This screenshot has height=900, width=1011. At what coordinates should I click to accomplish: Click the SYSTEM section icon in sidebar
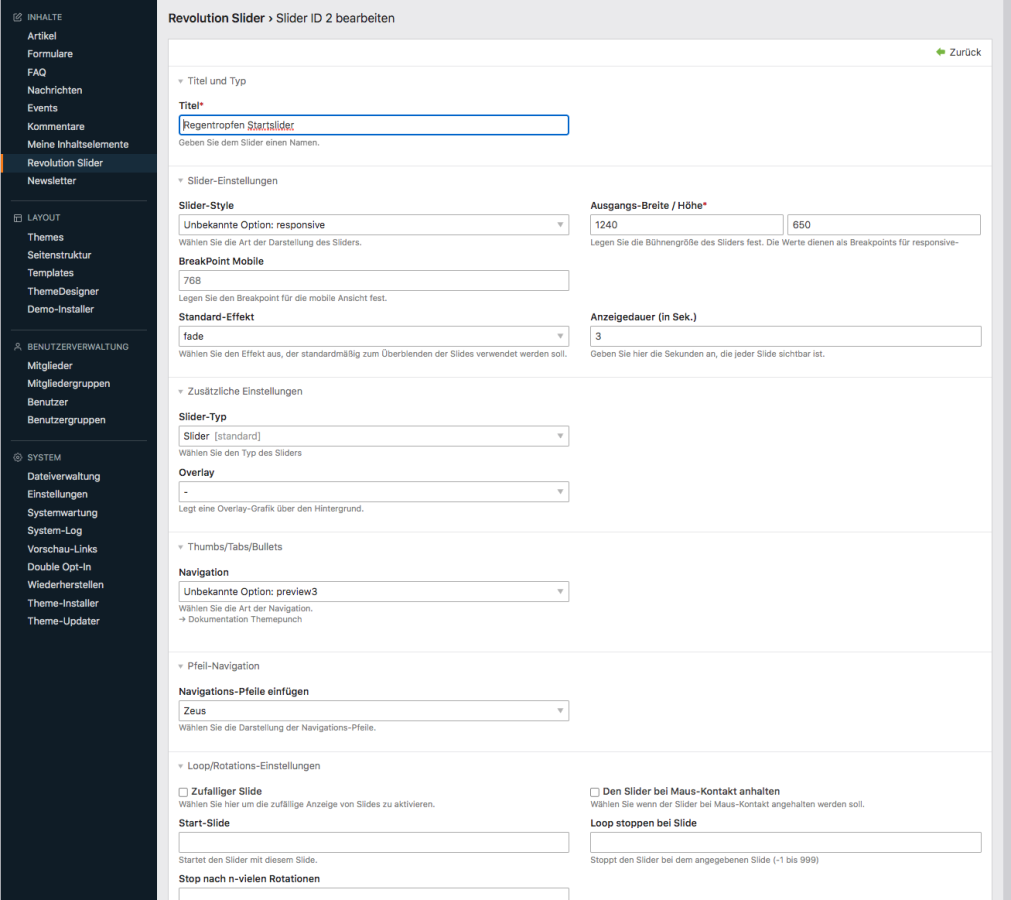click(x=17, y=458)
